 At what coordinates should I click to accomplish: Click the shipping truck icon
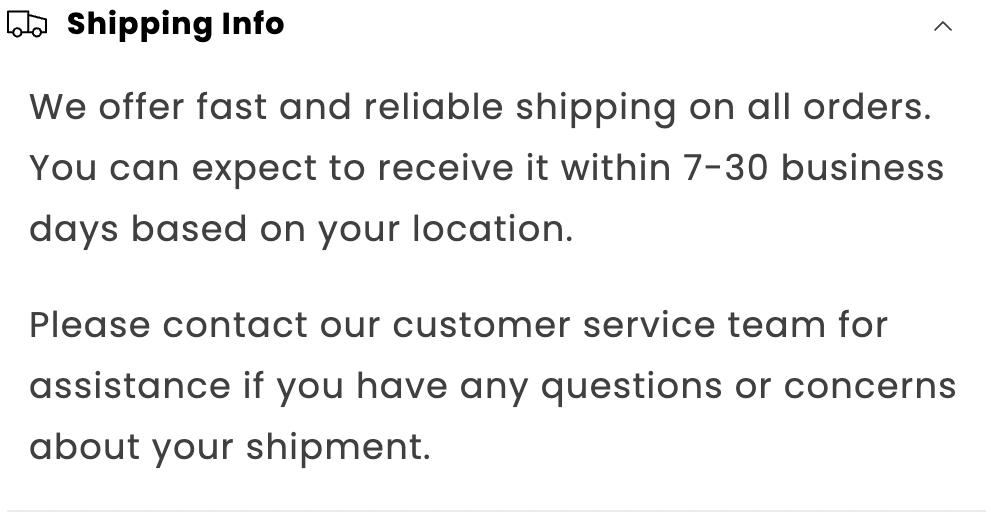pyautogui.click(x=27, y=25)
